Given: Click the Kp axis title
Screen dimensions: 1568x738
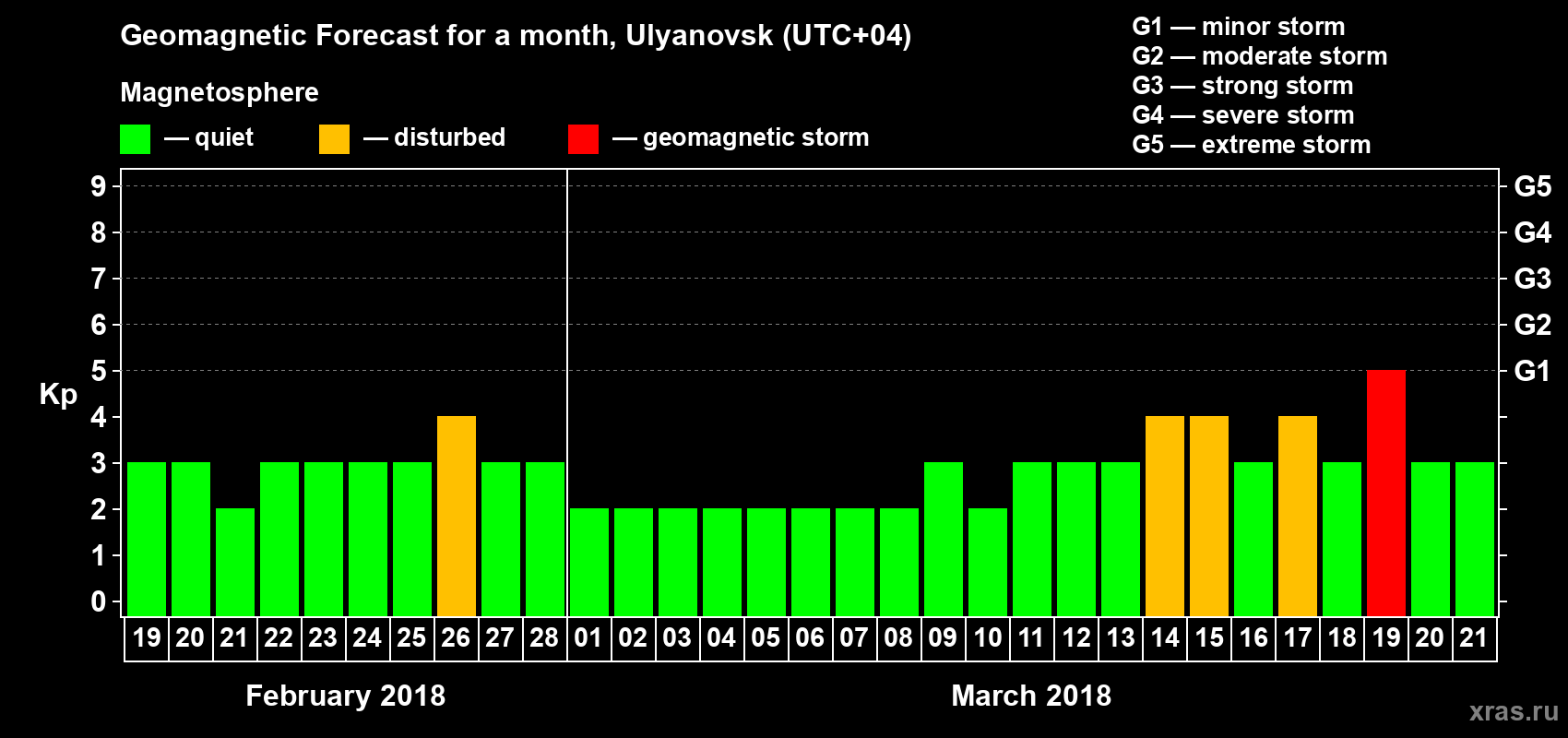Looking at the screenshot, I should (x=58, y=395).
